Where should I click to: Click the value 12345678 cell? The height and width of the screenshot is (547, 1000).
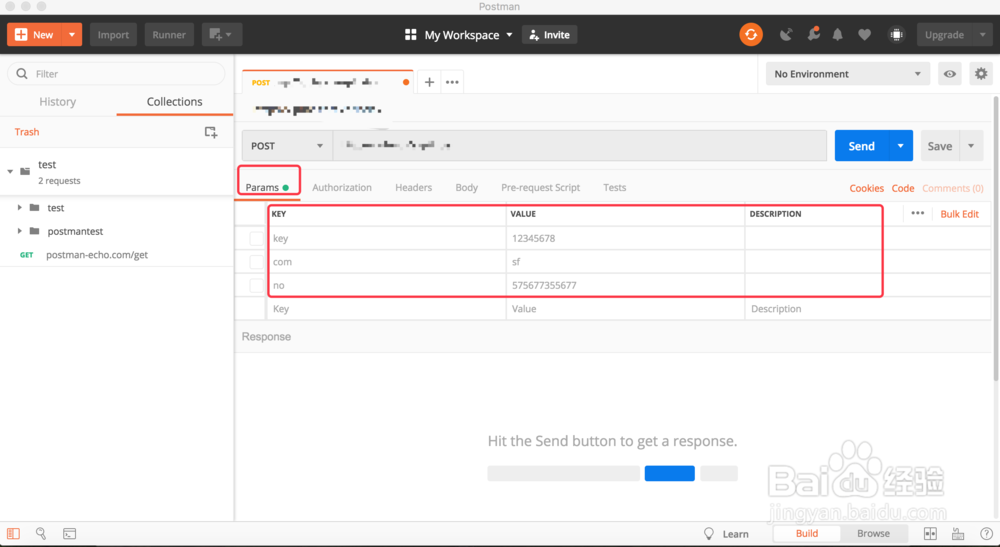[x=625, y=238]
